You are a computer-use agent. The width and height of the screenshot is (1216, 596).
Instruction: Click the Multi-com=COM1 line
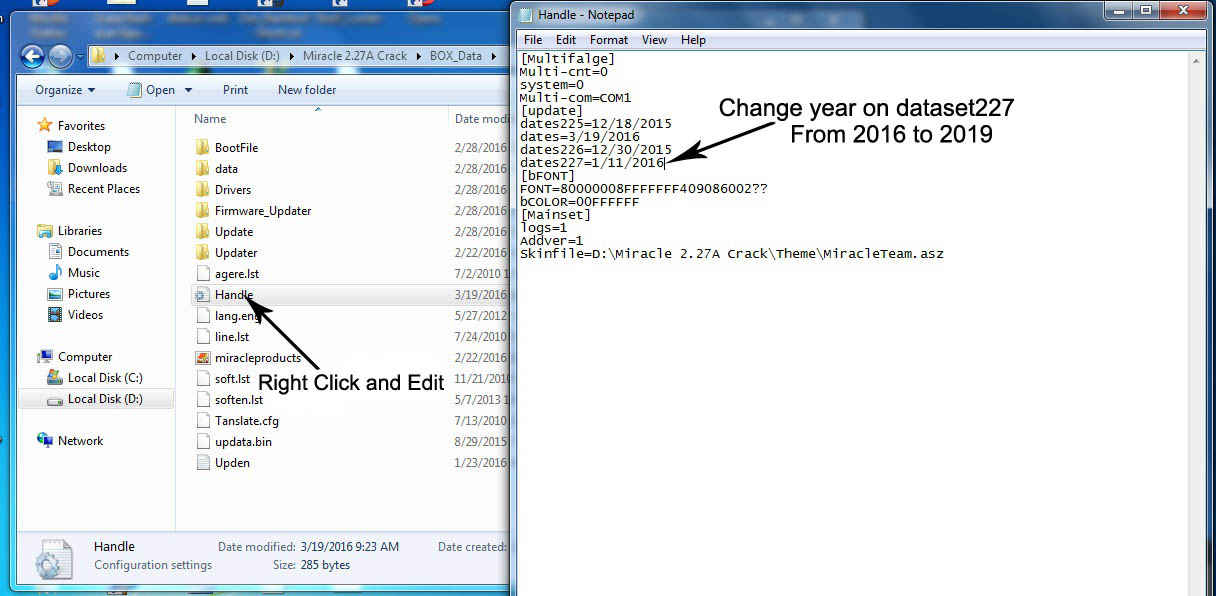(x=575, y=98)
